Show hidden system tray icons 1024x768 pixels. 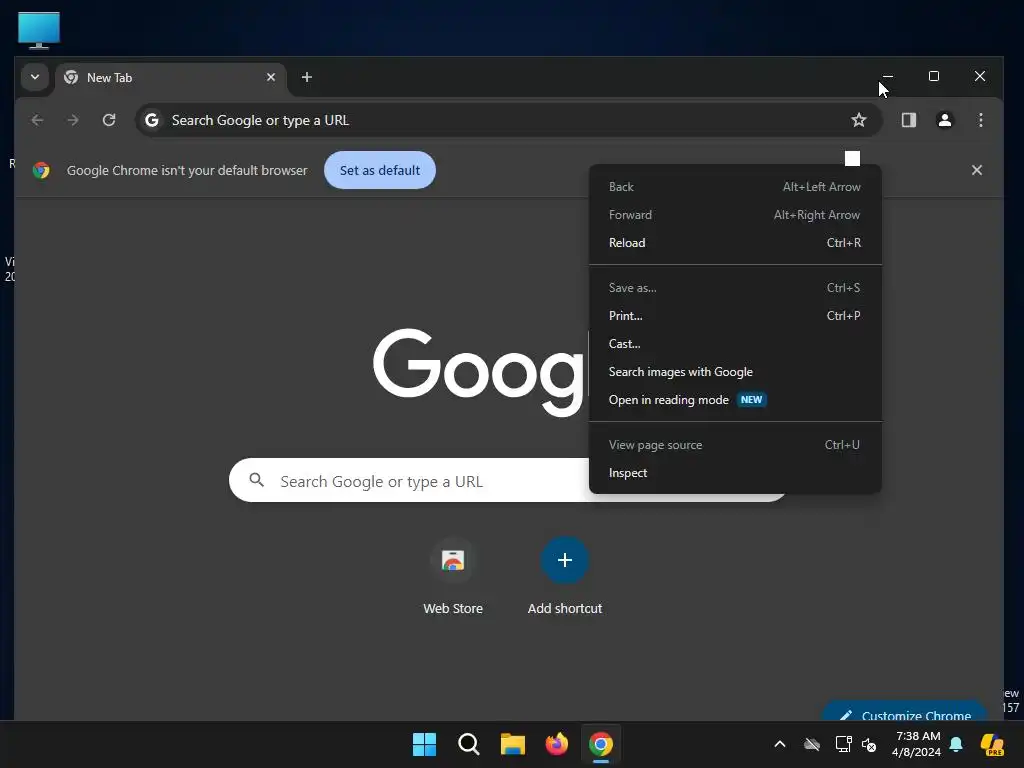tap(780, 744)
